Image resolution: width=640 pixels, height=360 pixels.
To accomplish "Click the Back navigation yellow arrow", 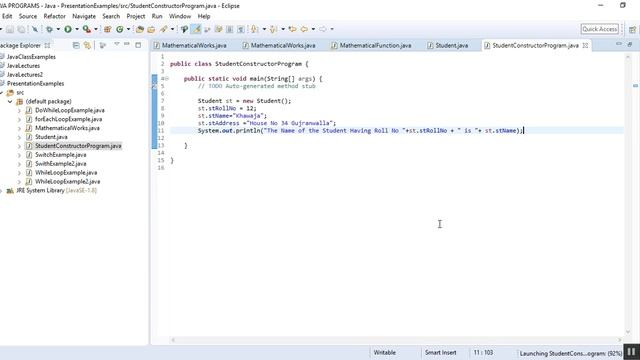I will [x=304, y=29].
